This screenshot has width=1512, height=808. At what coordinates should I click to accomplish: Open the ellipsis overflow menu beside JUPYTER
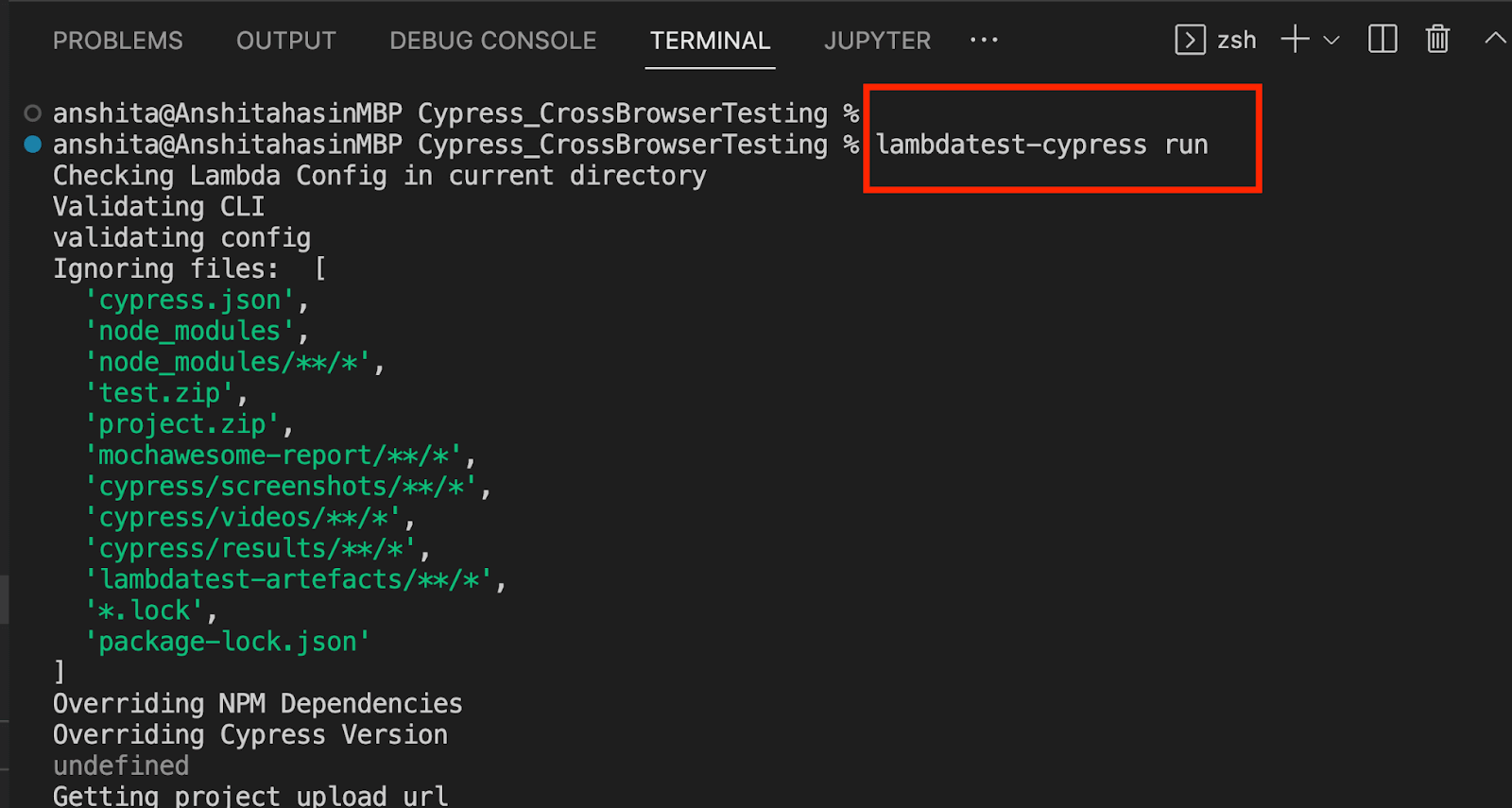984,40
